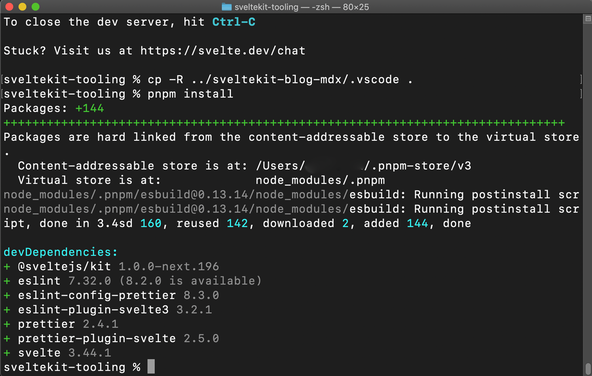Click the cyan downloaded '2' number
This screenshot has height=376, width=592.
coord(345,223)
